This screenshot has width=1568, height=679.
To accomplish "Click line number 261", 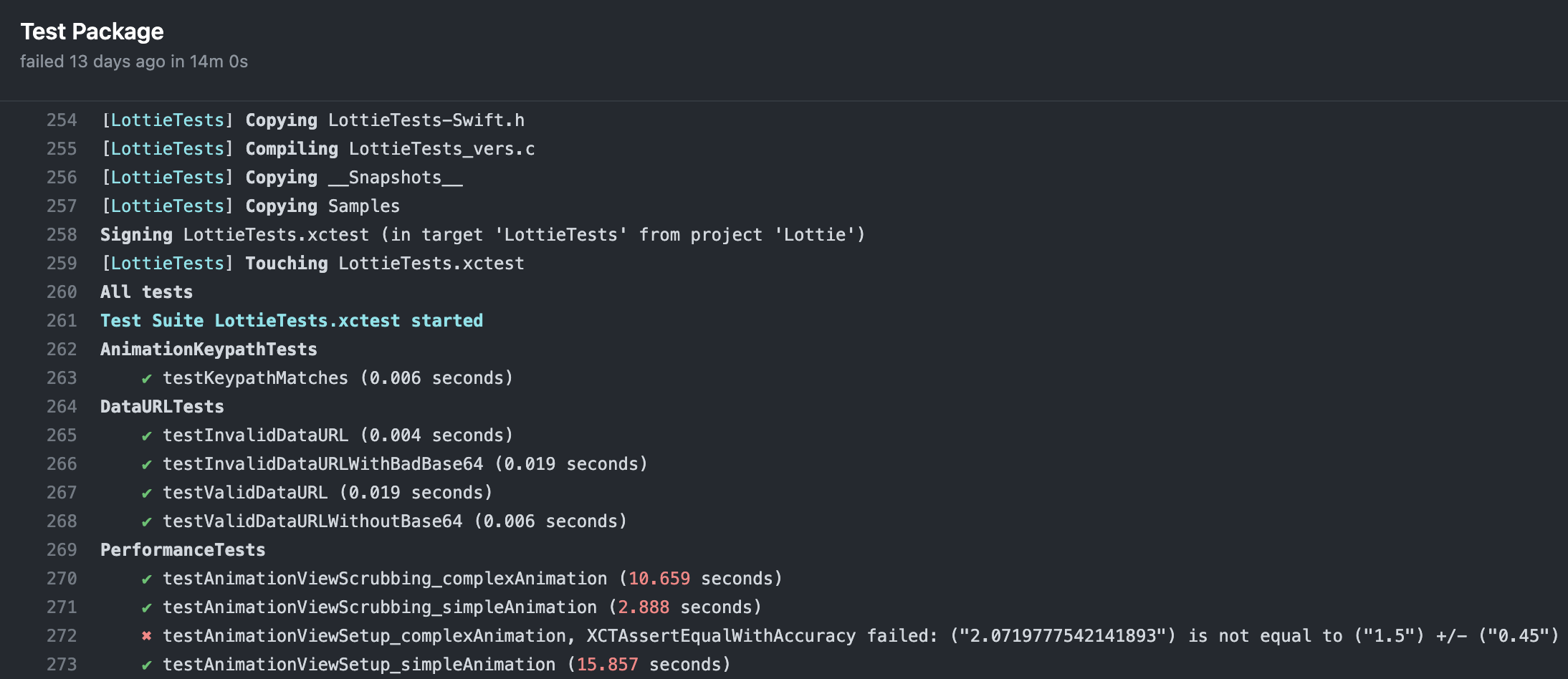I will pos(62,321).
